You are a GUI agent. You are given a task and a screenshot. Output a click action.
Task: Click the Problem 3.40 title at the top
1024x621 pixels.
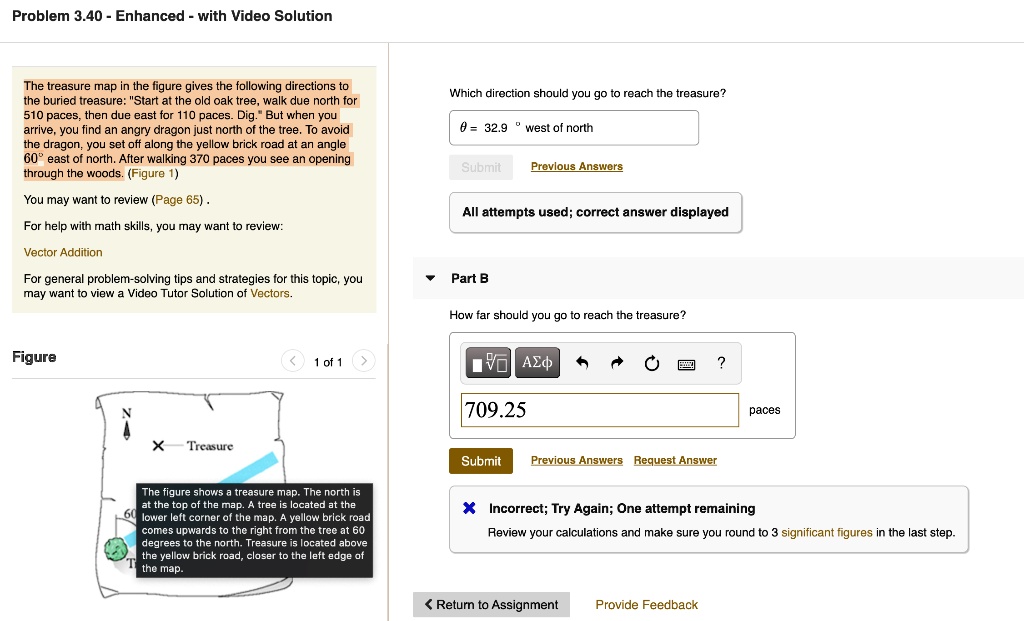point(171,16)
